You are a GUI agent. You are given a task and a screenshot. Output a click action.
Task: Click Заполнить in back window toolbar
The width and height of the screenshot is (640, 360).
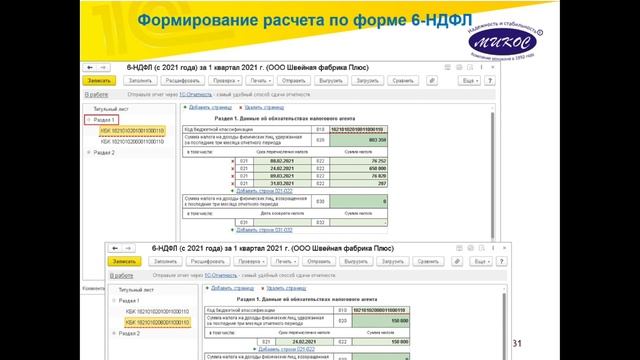pos(140,80)
